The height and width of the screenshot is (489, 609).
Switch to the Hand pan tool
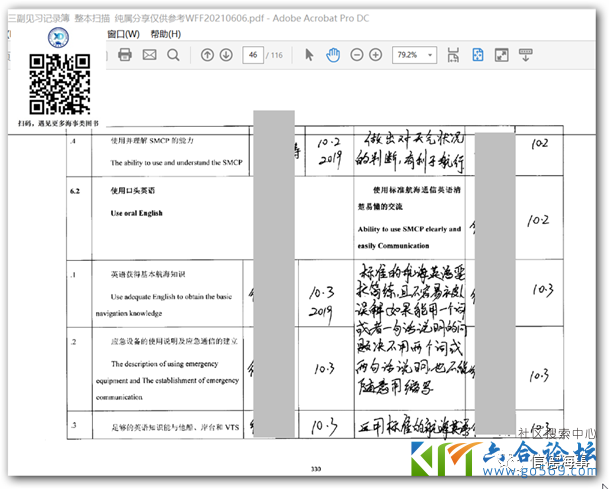tap(333, 54)
